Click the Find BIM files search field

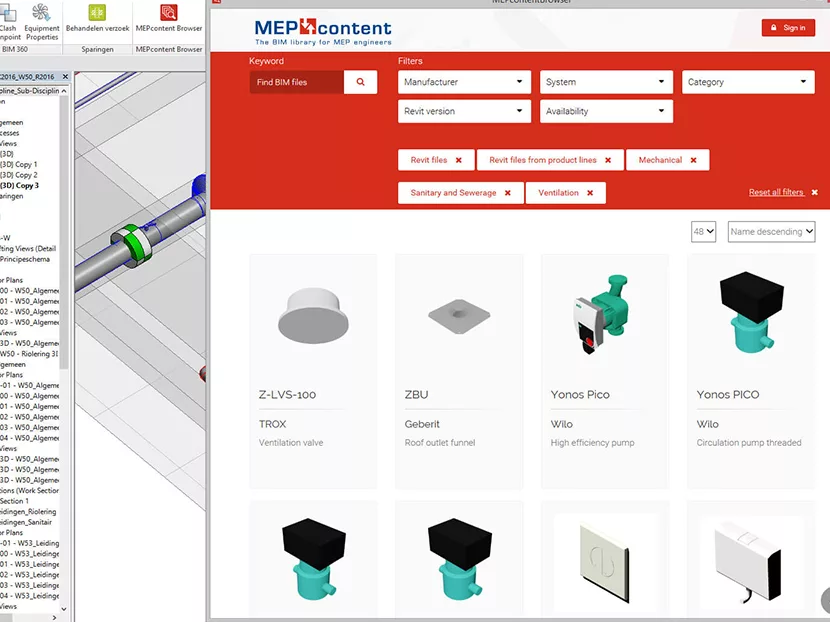(x=297, y=82)
